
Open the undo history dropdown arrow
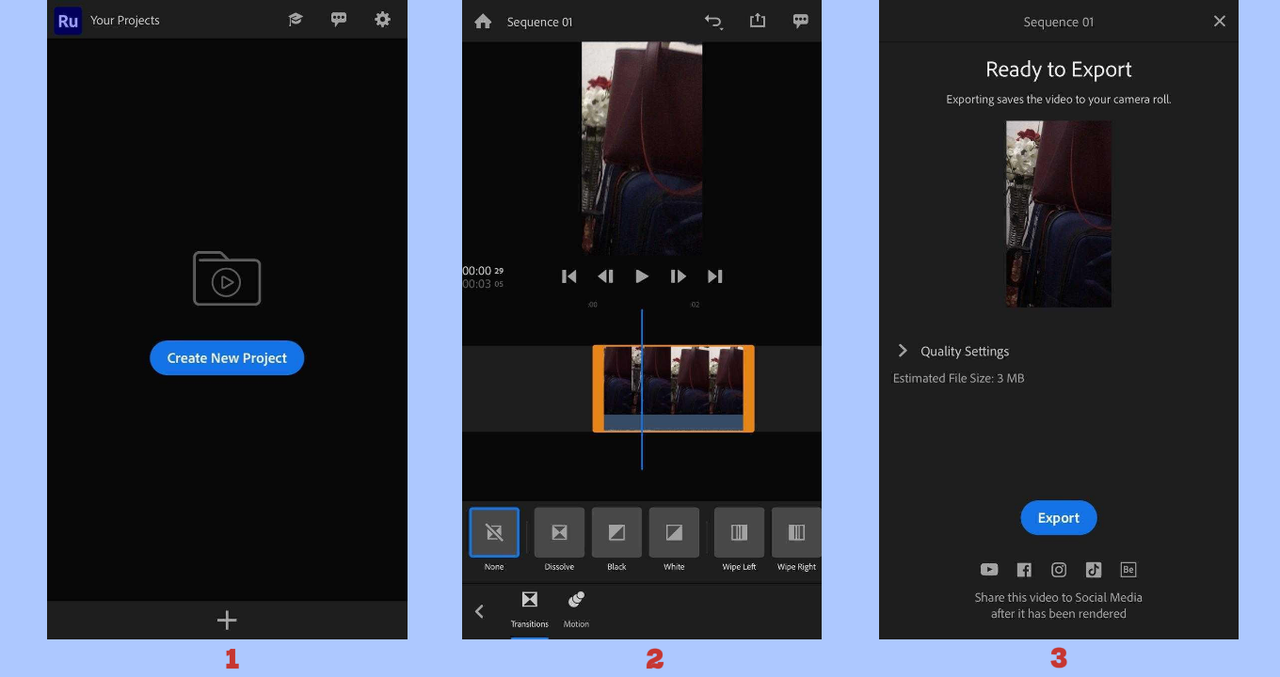[x=713, y=21]
